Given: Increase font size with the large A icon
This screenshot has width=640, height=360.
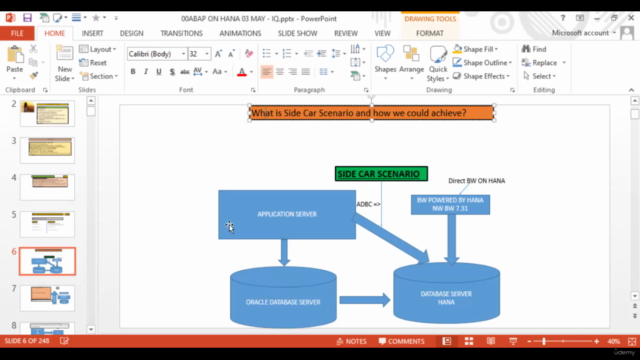Looking at the screenshot, I should point(218,54).
